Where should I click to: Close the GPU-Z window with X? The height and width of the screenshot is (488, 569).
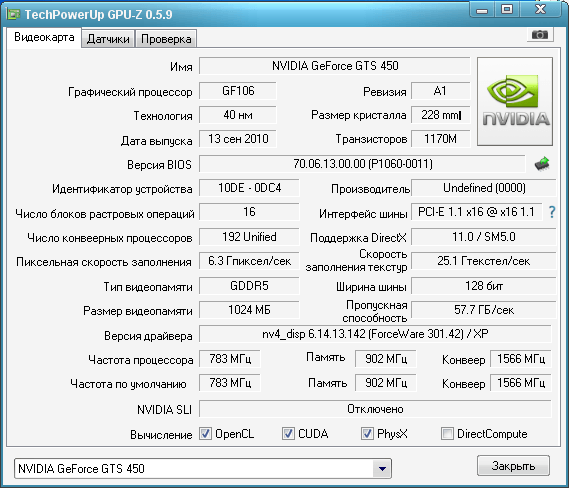(540, 10)
